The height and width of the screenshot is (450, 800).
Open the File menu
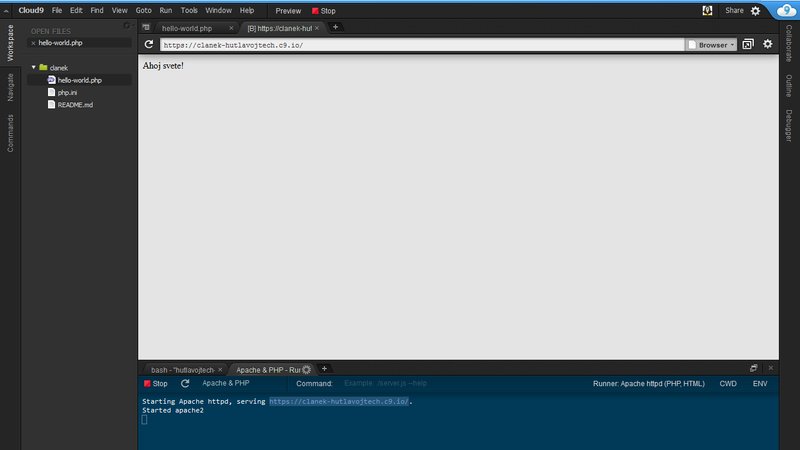click(x=57, y=10)
